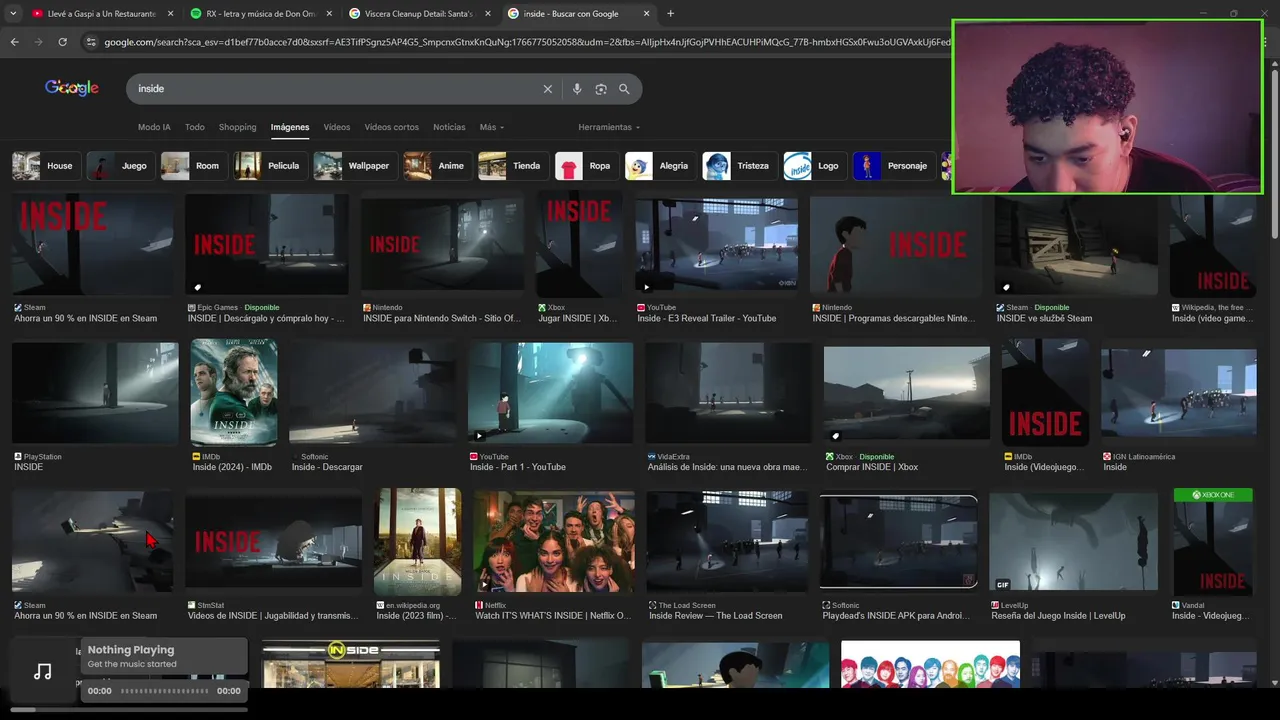Viewport: 1280px width, 720px height.
Task: Open the tab search dropdown arrow
Action: click(x=13, y=14)
